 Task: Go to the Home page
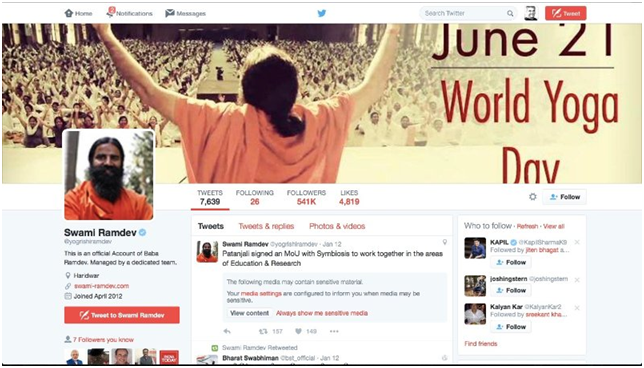click(x=78, y=14)
